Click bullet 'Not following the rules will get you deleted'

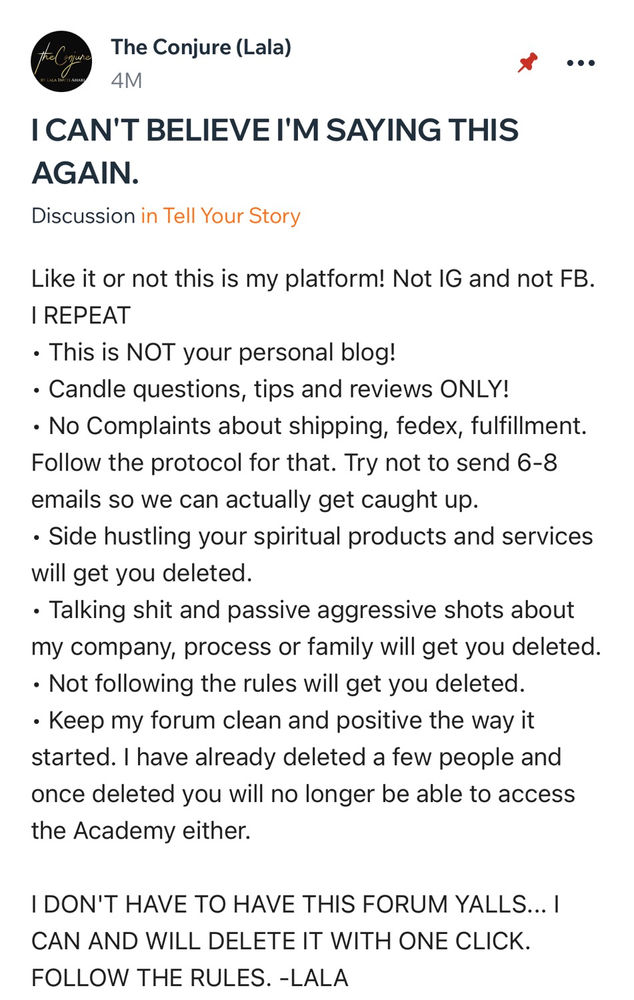pyautogui.click(x=279, y=684)
